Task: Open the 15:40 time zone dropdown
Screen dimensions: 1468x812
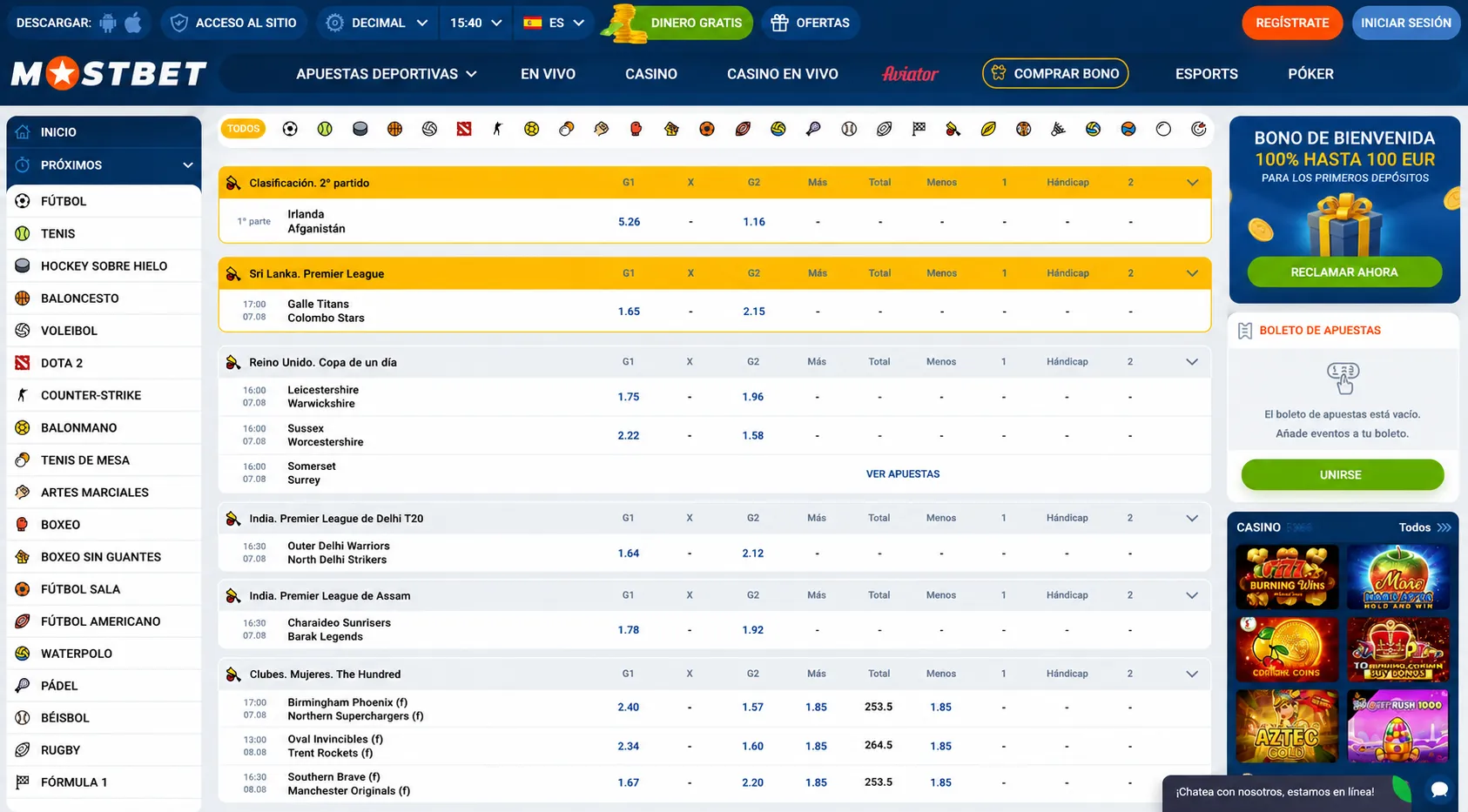Action: pos(475,23)
